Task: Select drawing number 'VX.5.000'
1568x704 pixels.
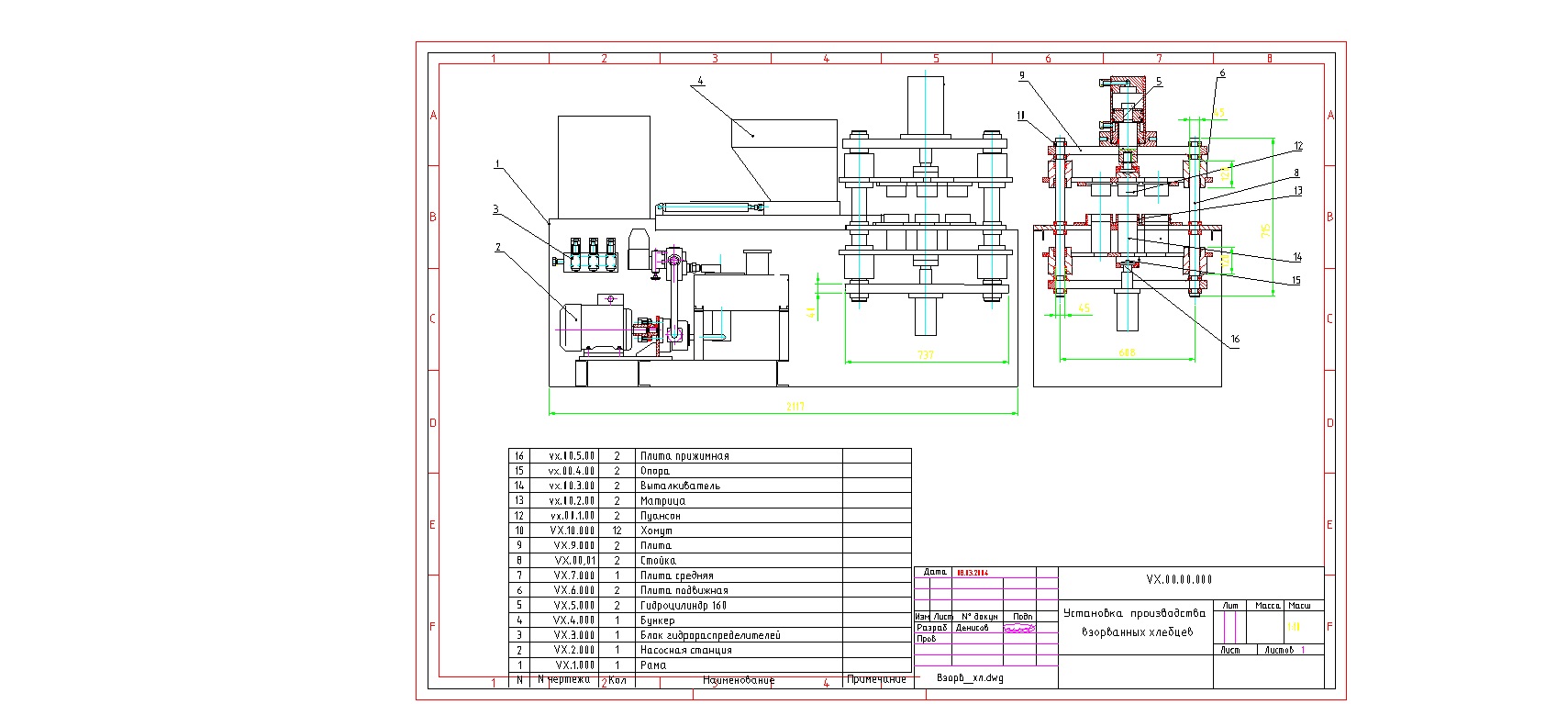Action: (575, 605)
